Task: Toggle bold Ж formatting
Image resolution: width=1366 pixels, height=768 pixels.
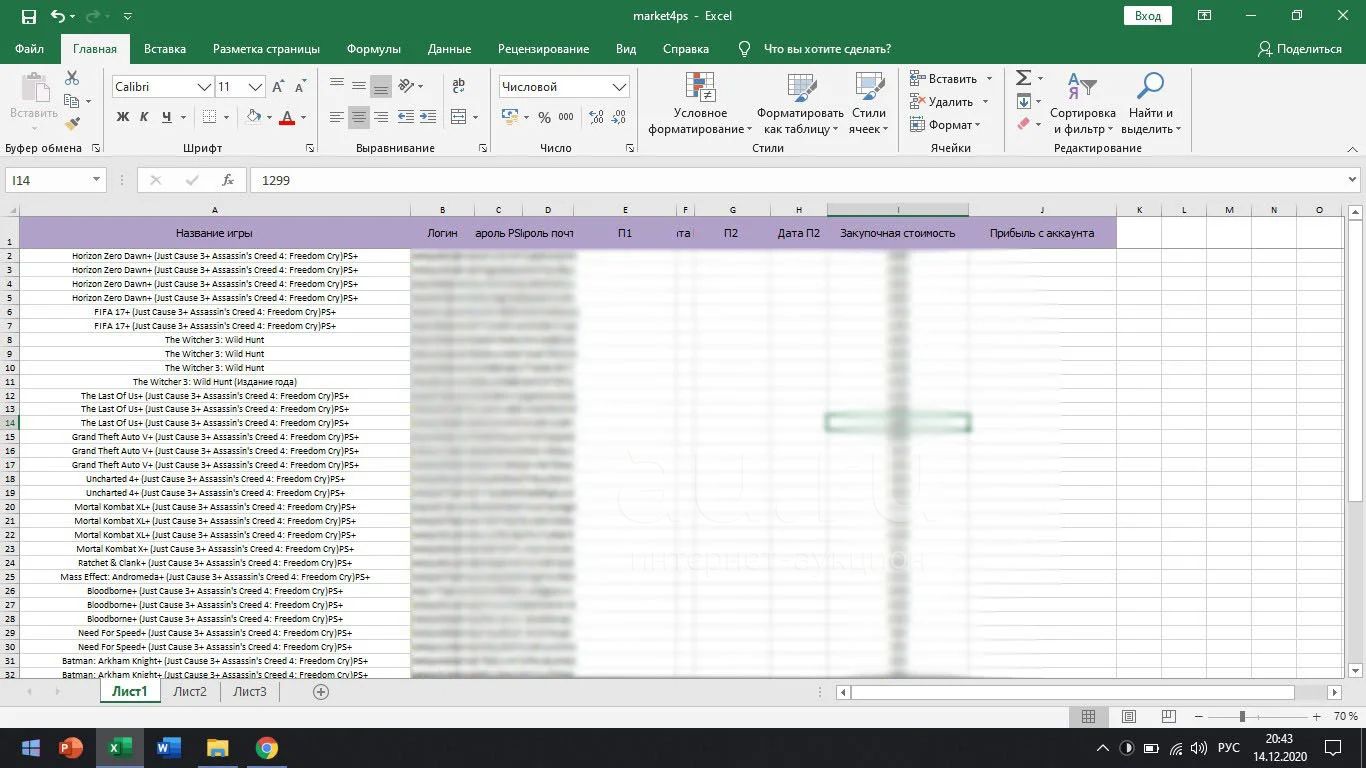Action: click(x=123, y=117)
